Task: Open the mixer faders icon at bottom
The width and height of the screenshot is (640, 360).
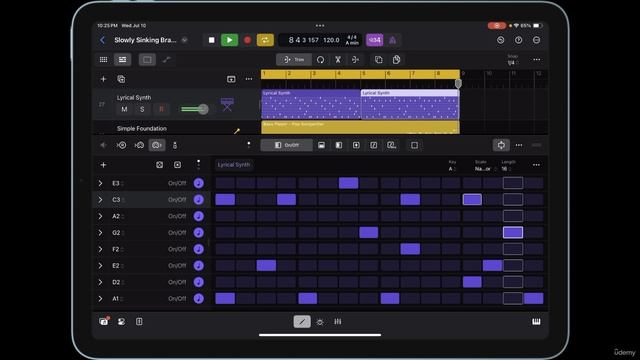Action: pyautogui.click(x=338, y=322)
